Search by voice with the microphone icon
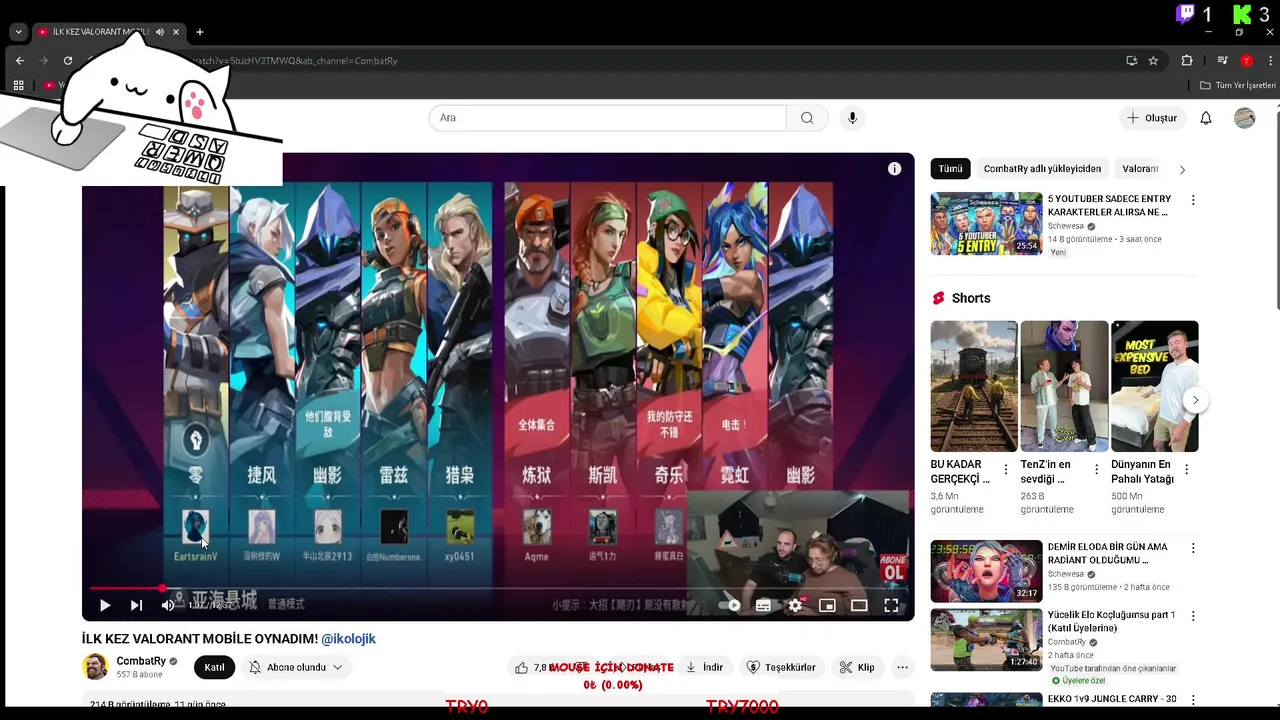Screen dimensions: 1280x720 852,118
